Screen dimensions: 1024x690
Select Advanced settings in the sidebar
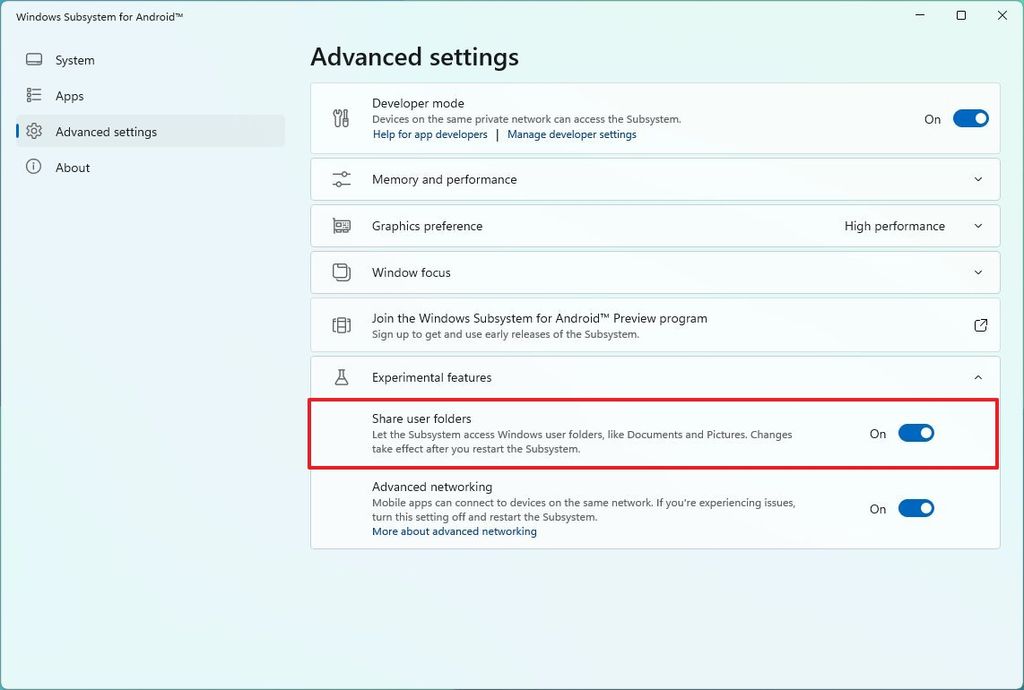coord(104,131)
